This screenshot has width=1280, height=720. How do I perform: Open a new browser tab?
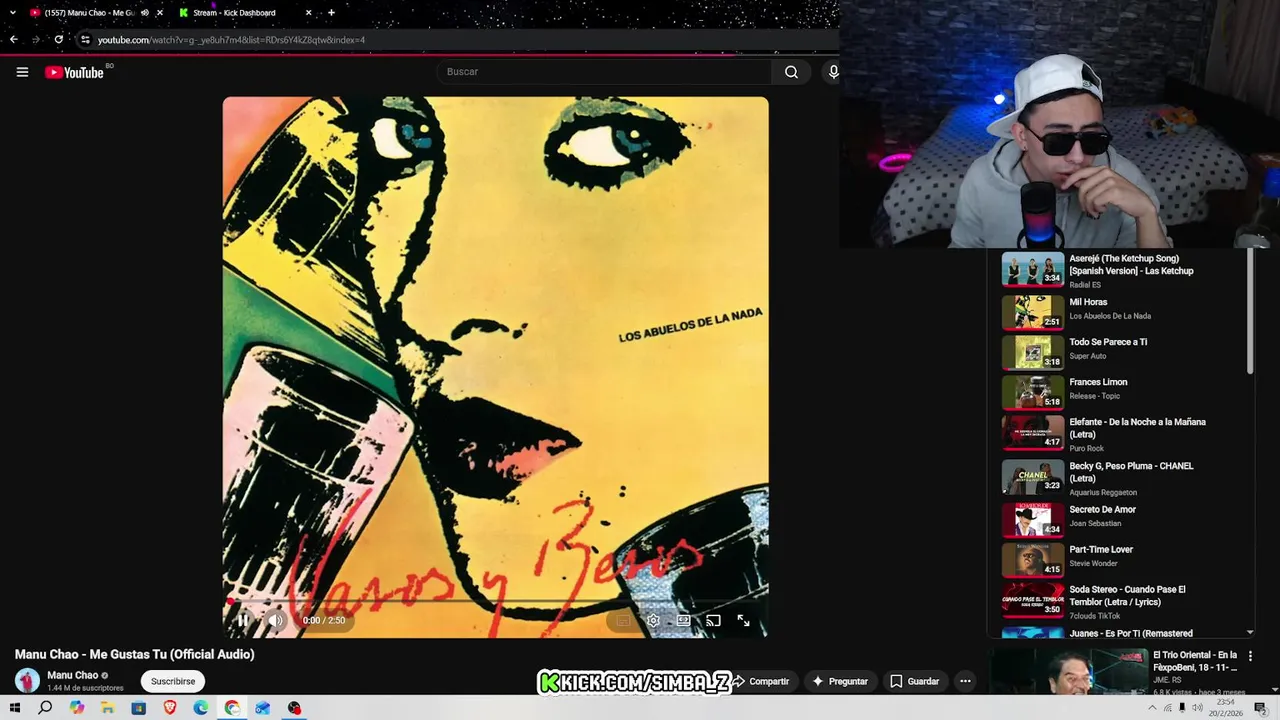click(x=331, y=13)
